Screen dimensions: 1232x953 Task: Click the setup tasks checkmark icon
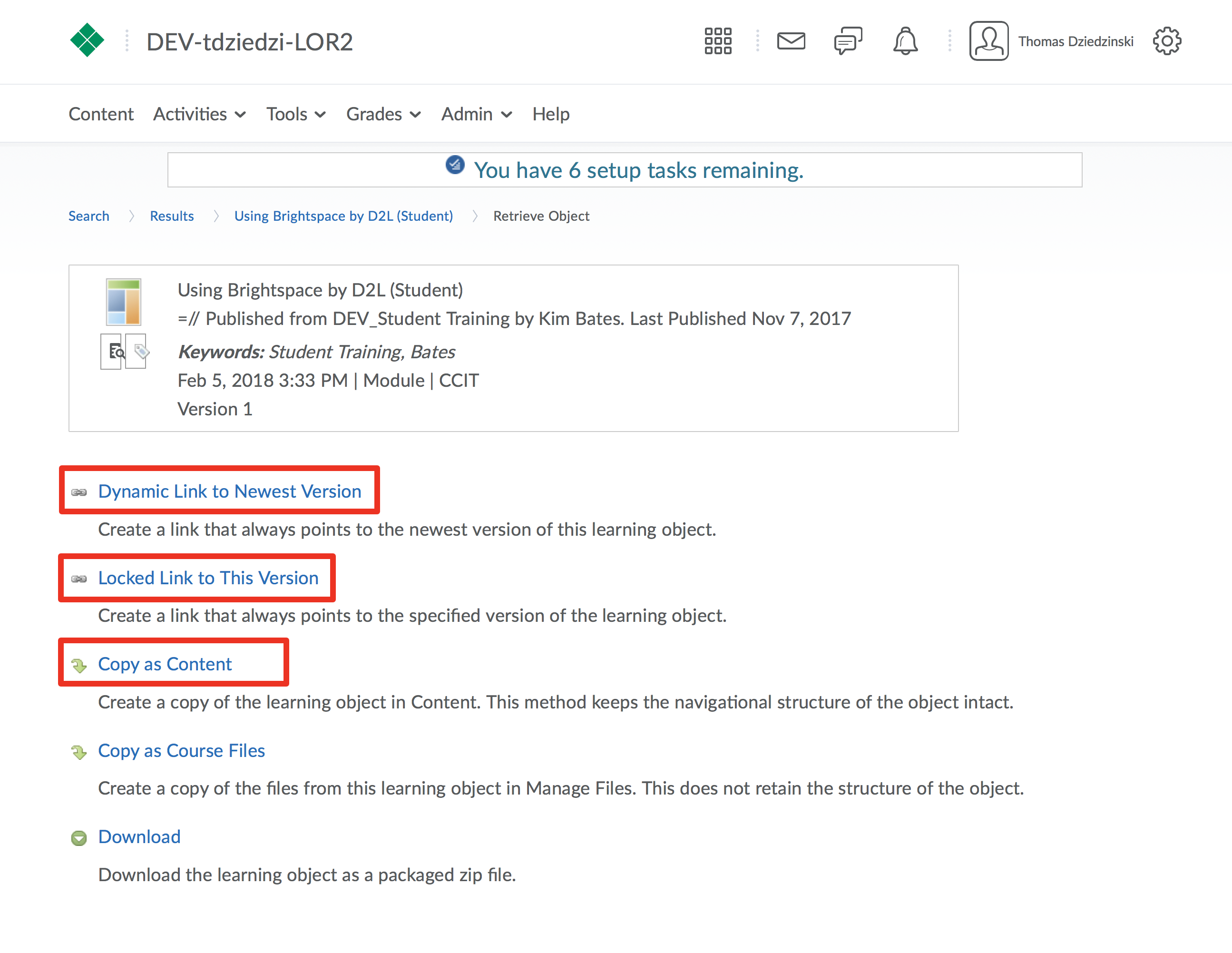pos(455,165)
